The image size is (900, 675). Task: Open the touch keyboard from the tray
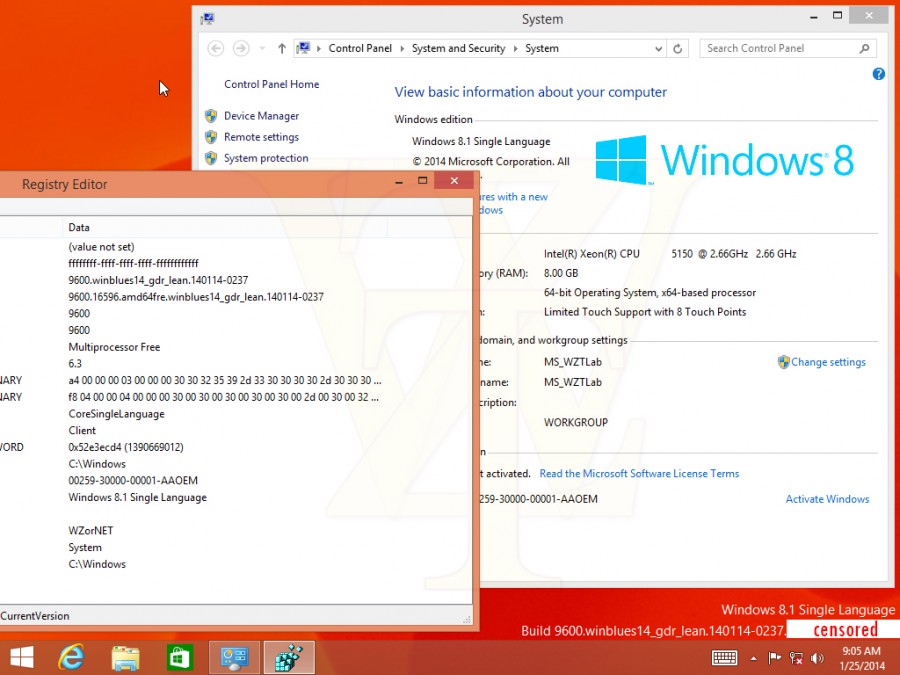725,657
